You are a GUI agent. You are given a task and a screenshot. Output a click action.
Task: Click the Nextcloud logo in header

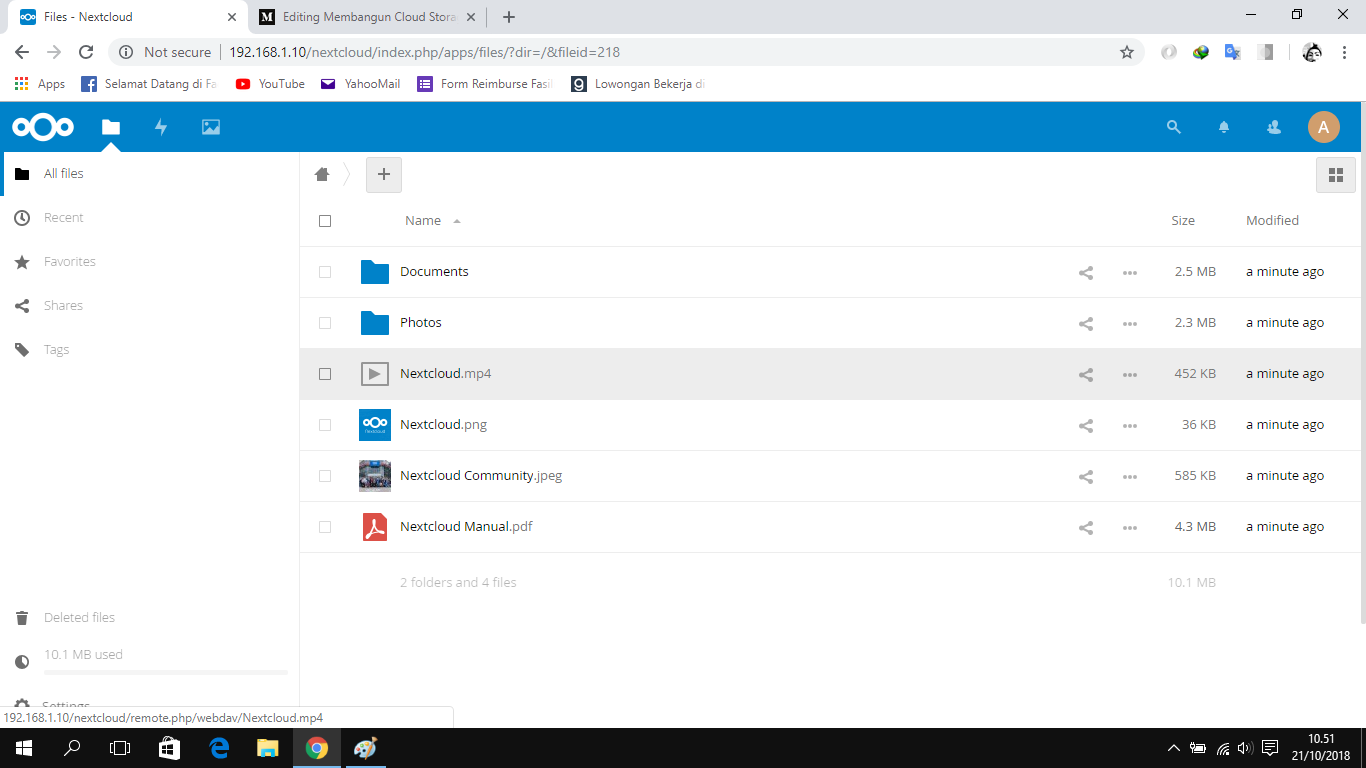click(x=43, y=127)
